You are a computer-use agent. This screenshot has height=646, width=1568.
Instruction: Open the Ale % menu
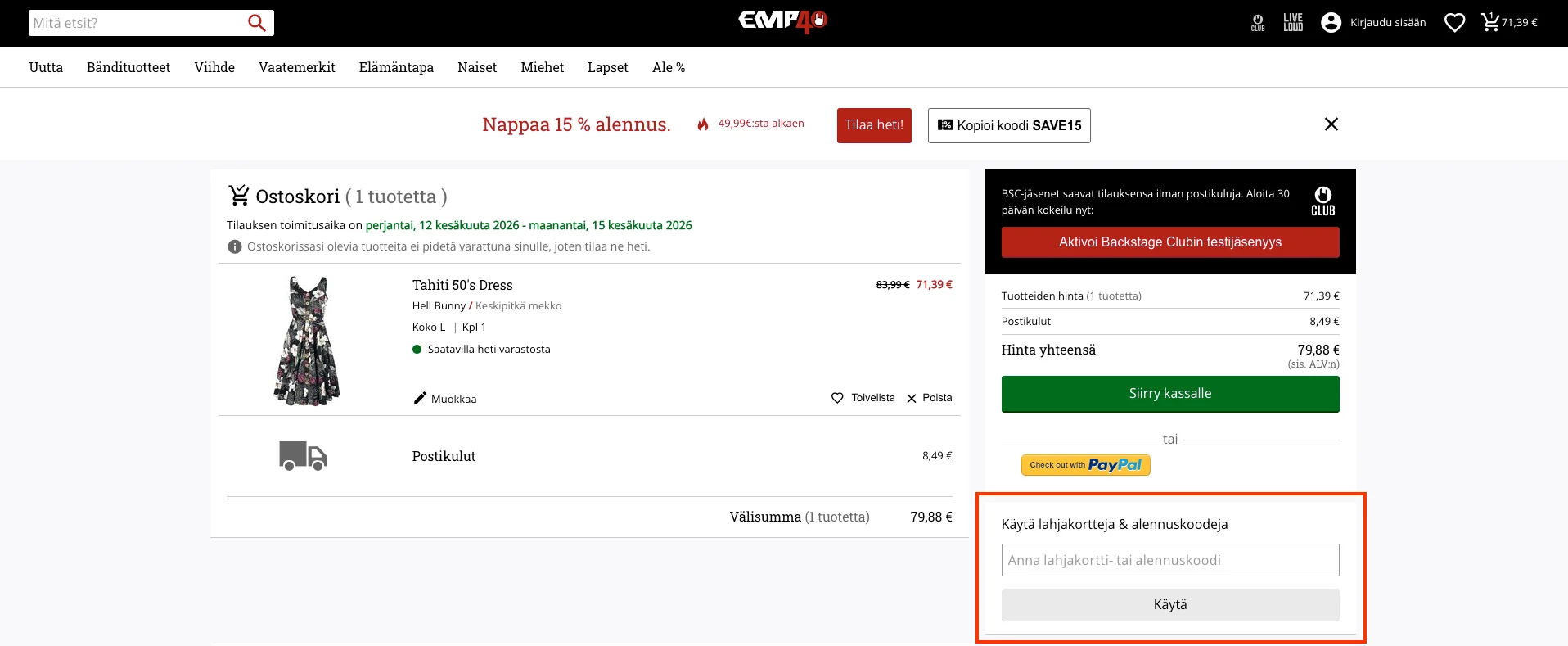point(669,67)
